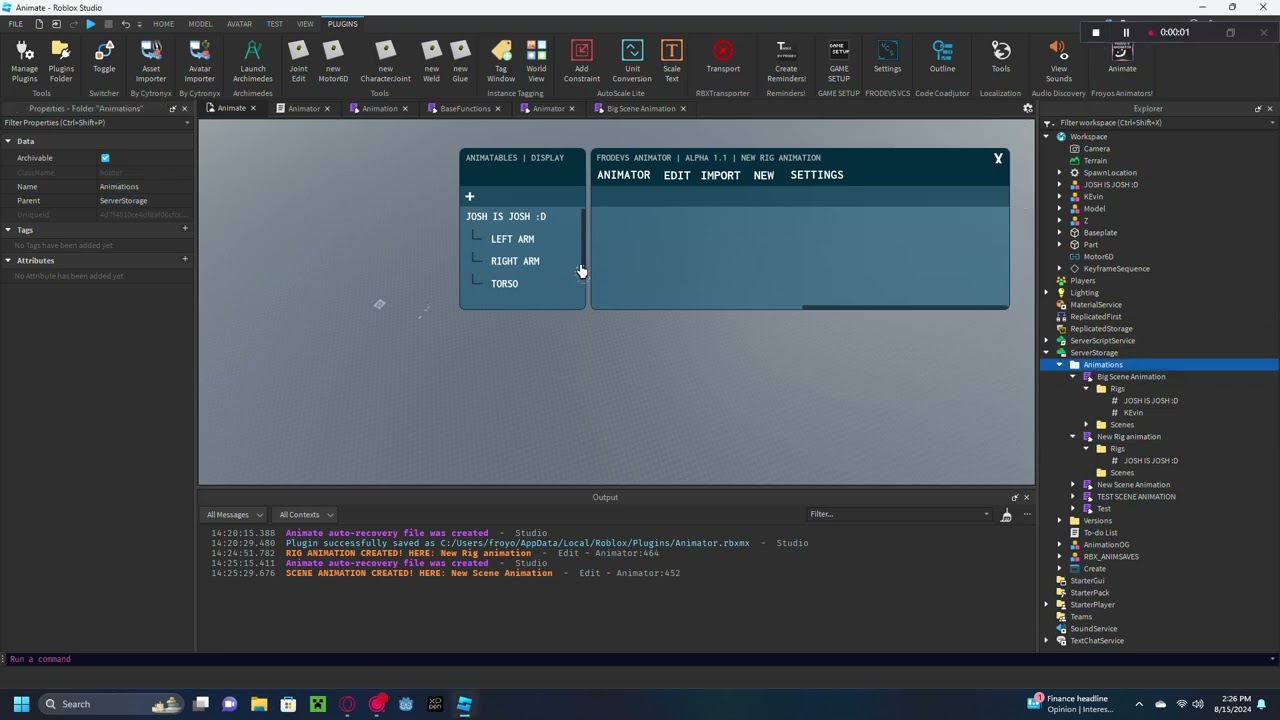Open File Explorer from the taskbar

tap(259, 704)
